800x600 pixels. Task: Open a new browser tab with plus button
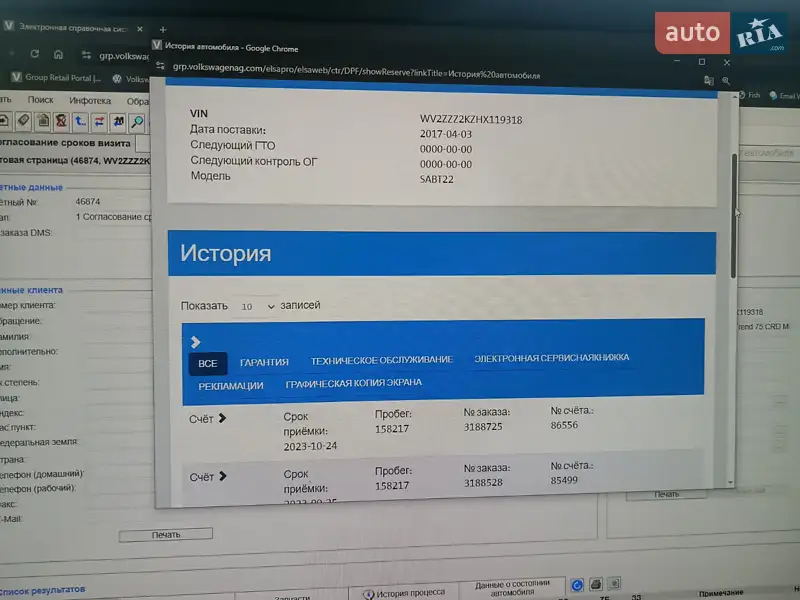[x=163, y=30]
